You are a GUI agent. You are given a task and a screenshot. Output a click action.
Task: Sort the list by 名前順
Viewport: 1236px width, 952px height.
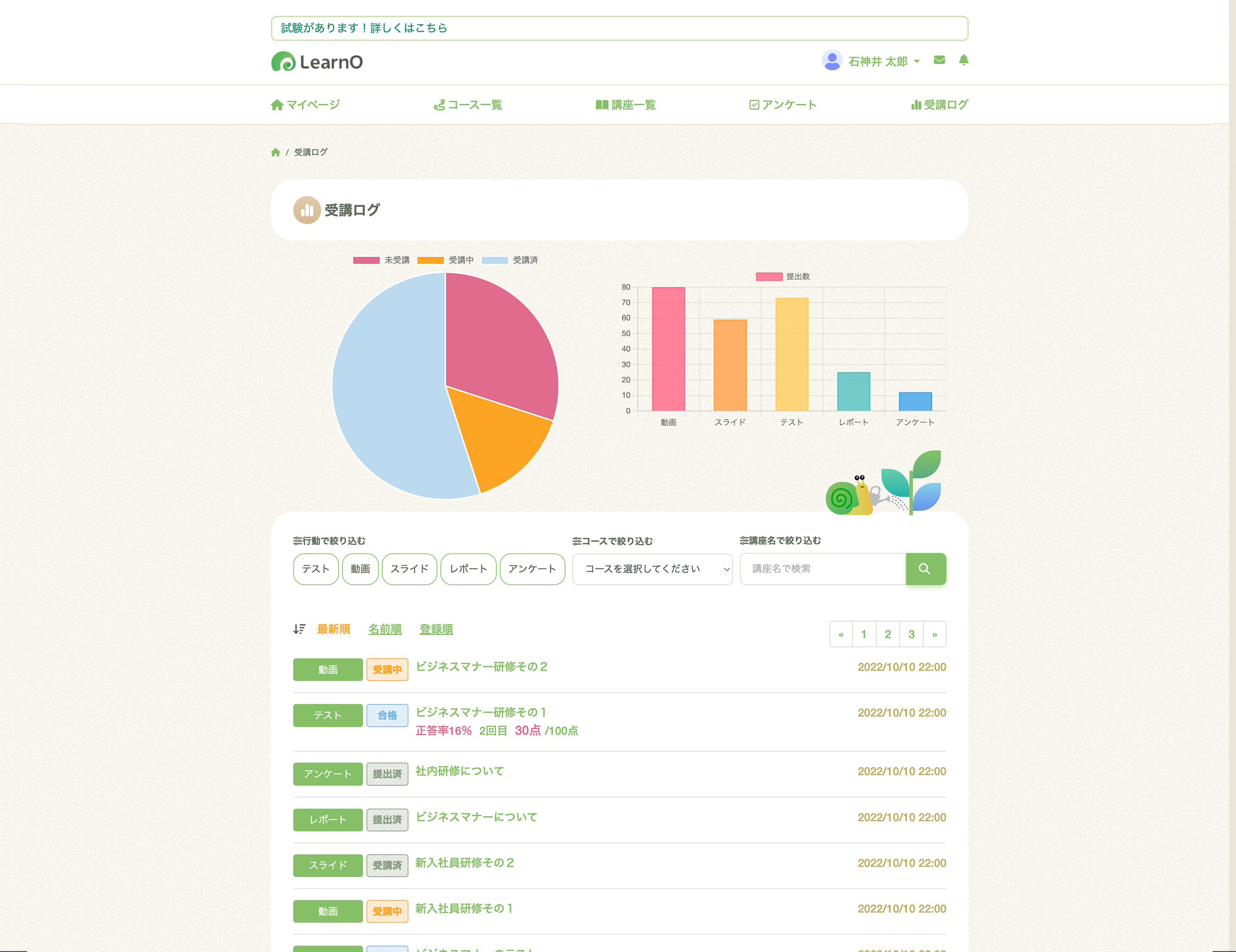coord(385,629)
